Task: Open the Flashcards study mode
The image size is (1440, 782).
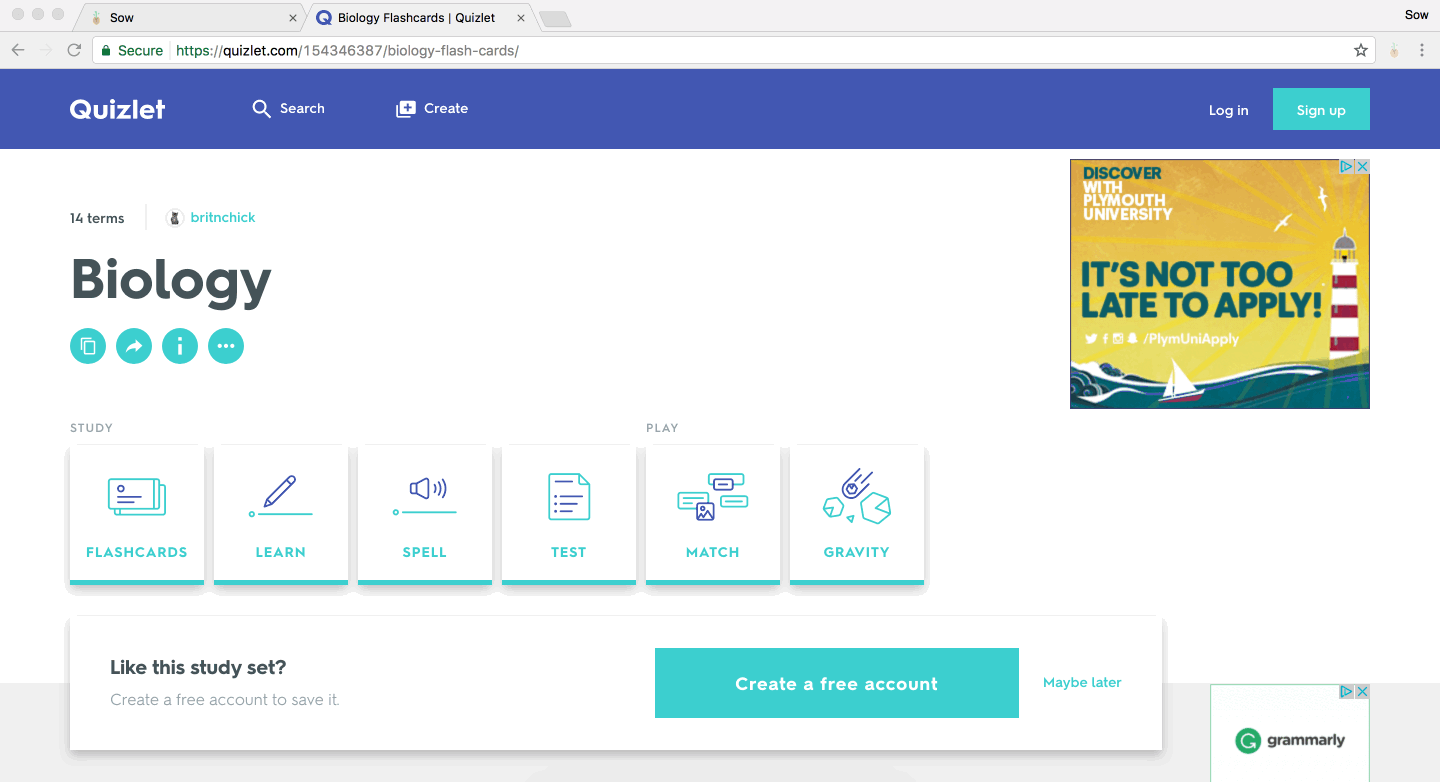Action: [137, 515]
